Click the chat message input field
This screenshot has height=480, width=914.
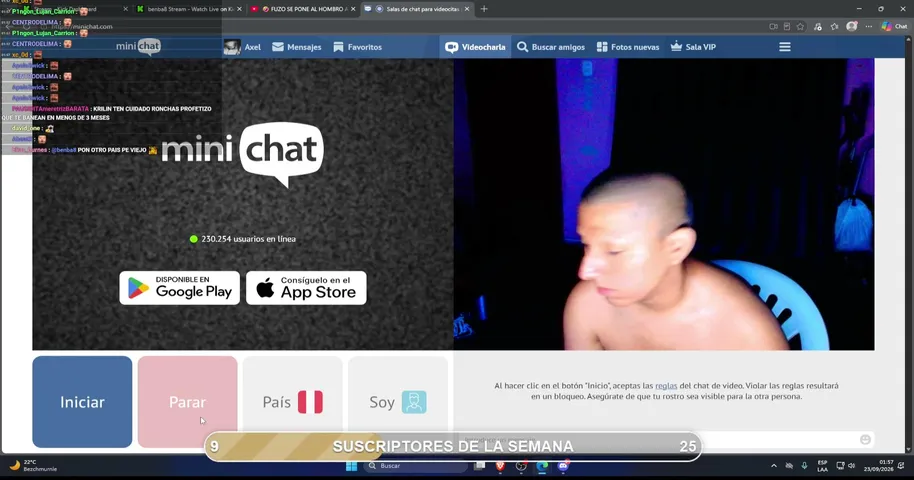659,439
